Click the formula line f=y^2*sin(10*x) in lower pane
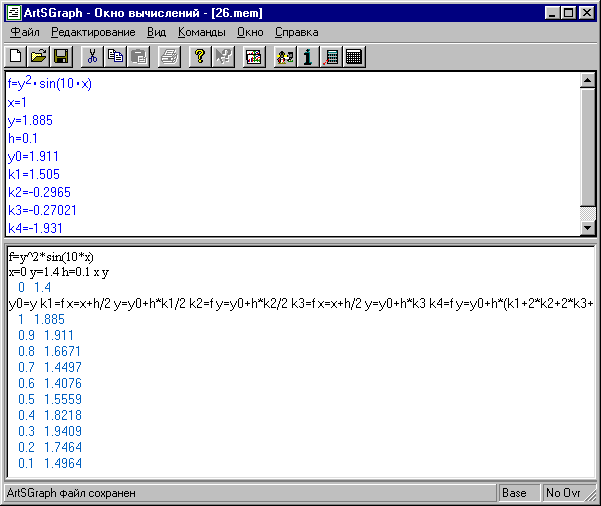 click(x=50, y=256)
